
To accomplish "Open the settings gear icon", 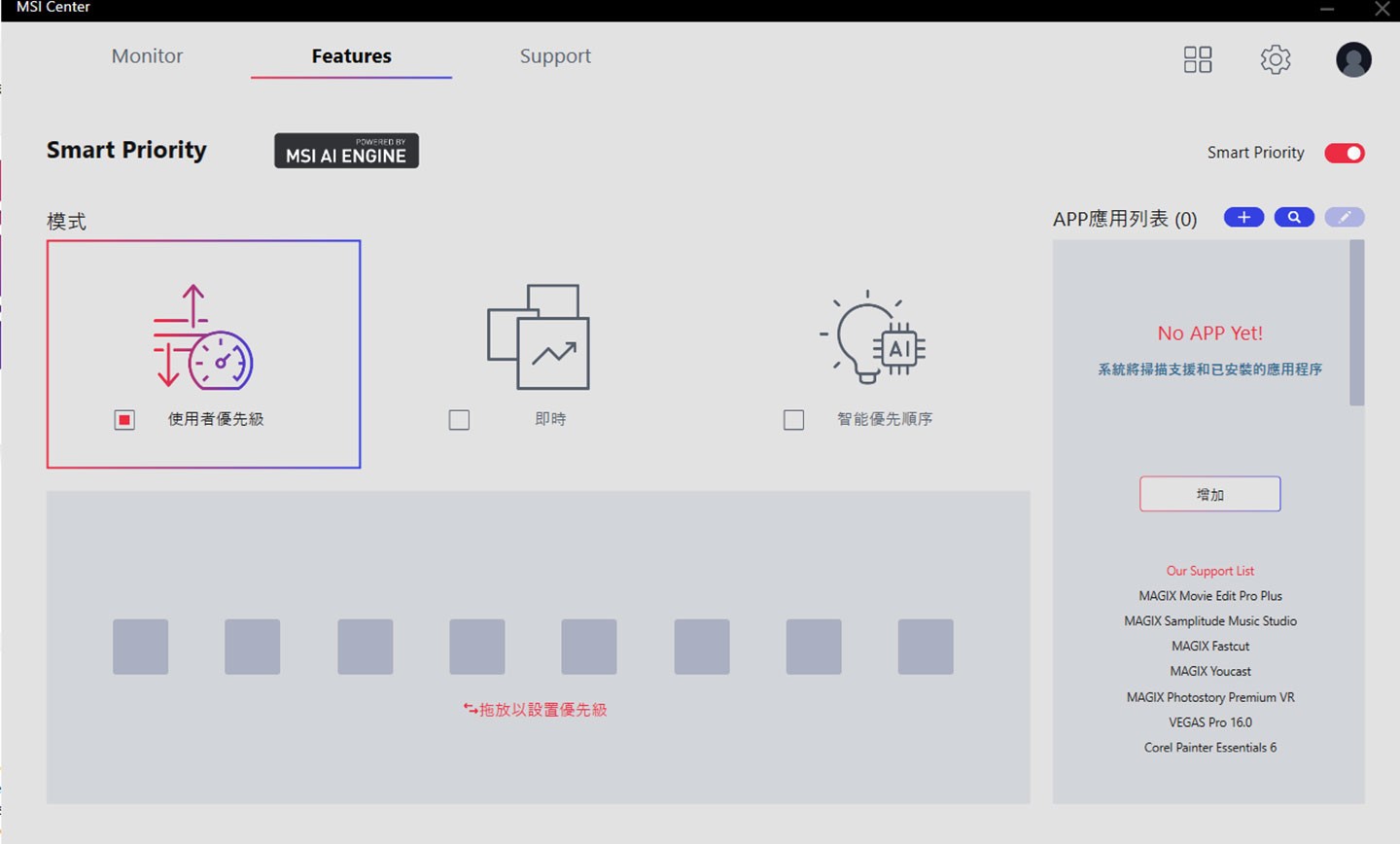I will tap(1276, 59).
